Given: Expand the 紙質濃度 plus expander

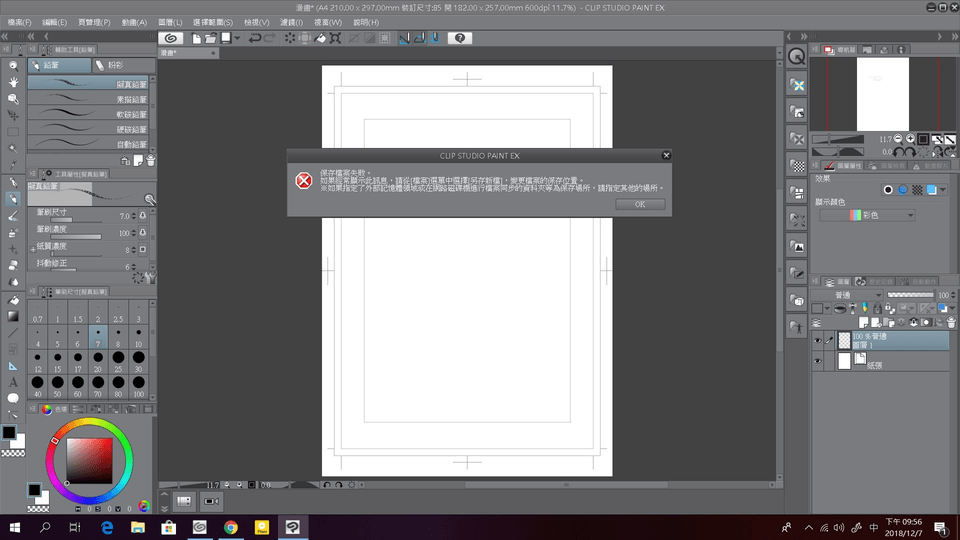Looking at the screenshot, I should (x=33, y=249).
